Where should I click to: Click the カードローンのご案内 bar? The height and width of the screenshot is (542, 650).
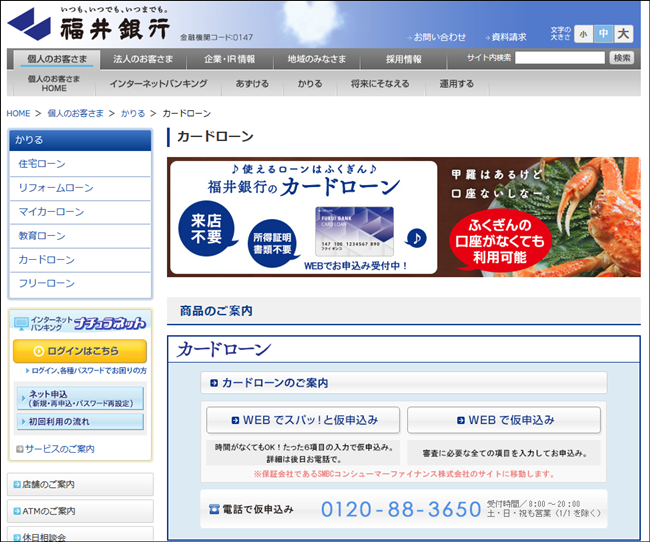point(404,383)
